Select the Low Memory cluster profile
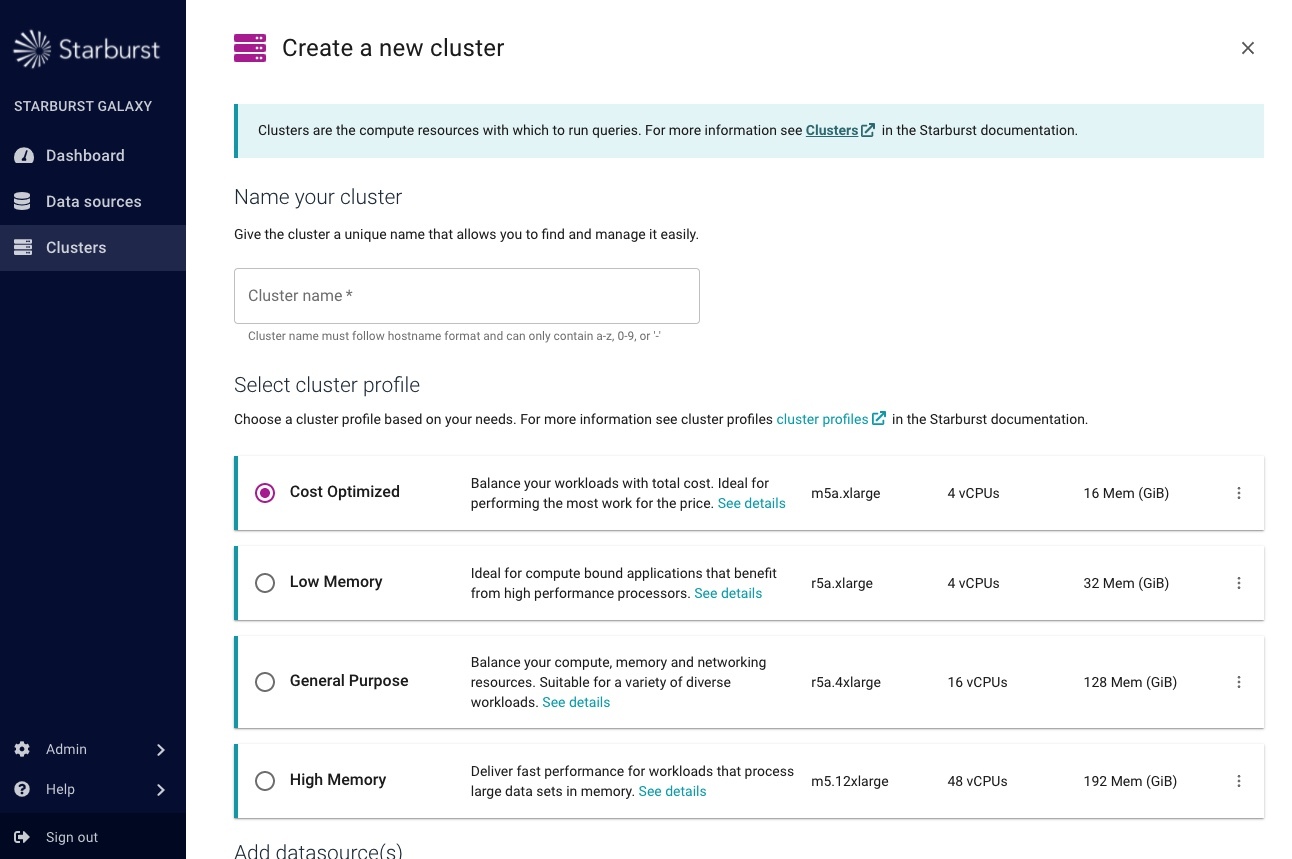This screenshot has height=859, width=1292. [265, 583]
